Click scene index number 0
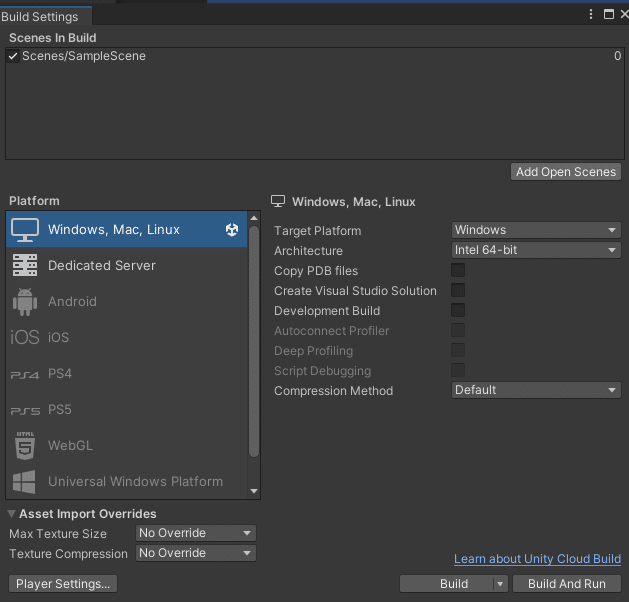 tap(617, 56)
